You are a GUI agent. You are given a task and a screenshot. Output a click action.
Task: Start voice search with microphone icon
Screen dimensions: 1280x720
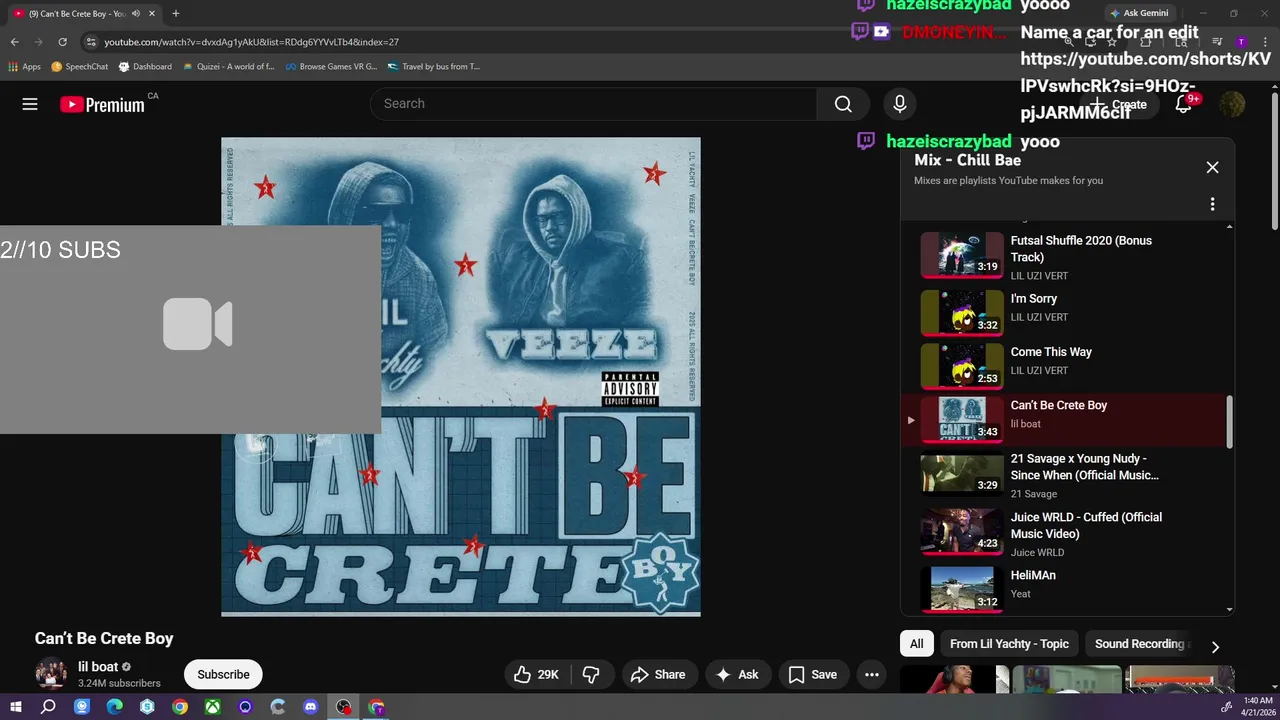click(899, 104)
